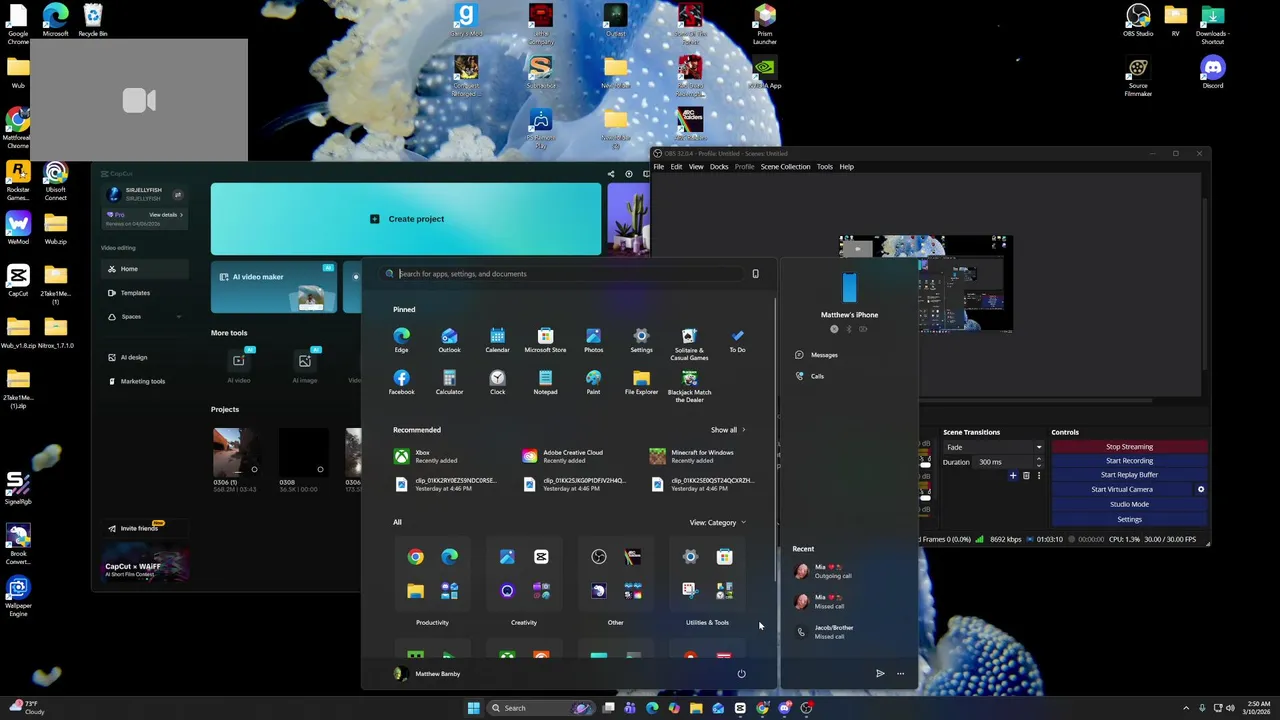
Task: Open Notepad from pinned apps
Action: click(x=545, y=382)
